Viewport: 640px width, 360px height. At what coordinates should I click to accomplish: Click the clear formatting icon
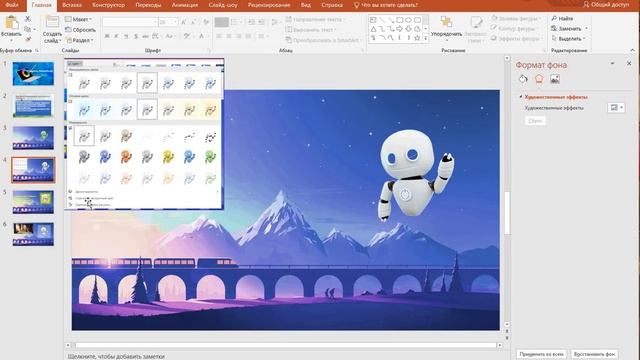206,22
